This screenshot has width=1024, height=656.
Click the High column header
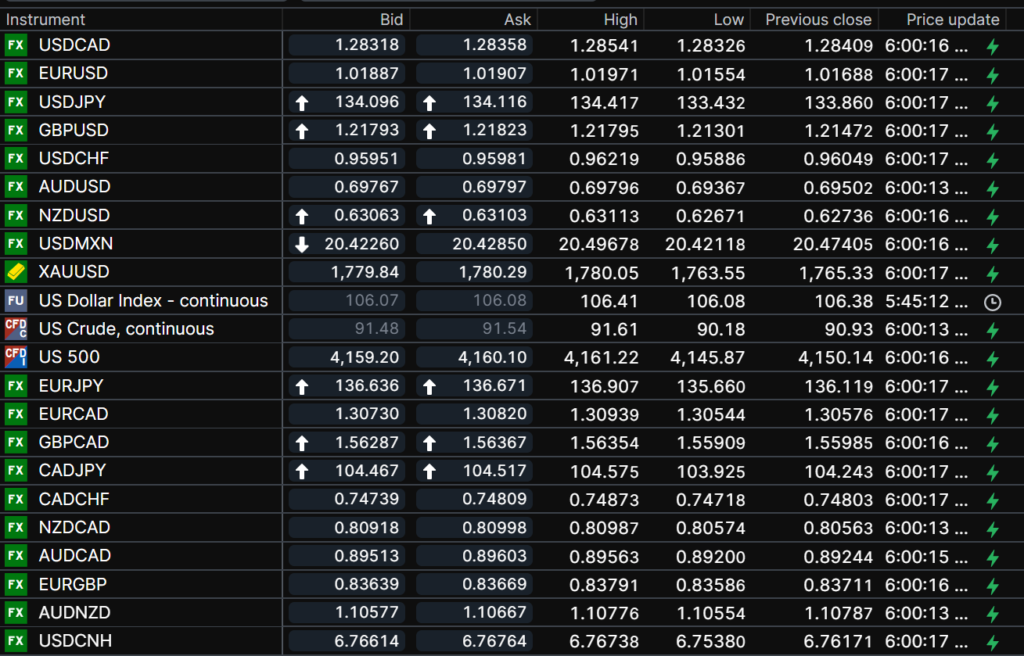pos(620,20)
